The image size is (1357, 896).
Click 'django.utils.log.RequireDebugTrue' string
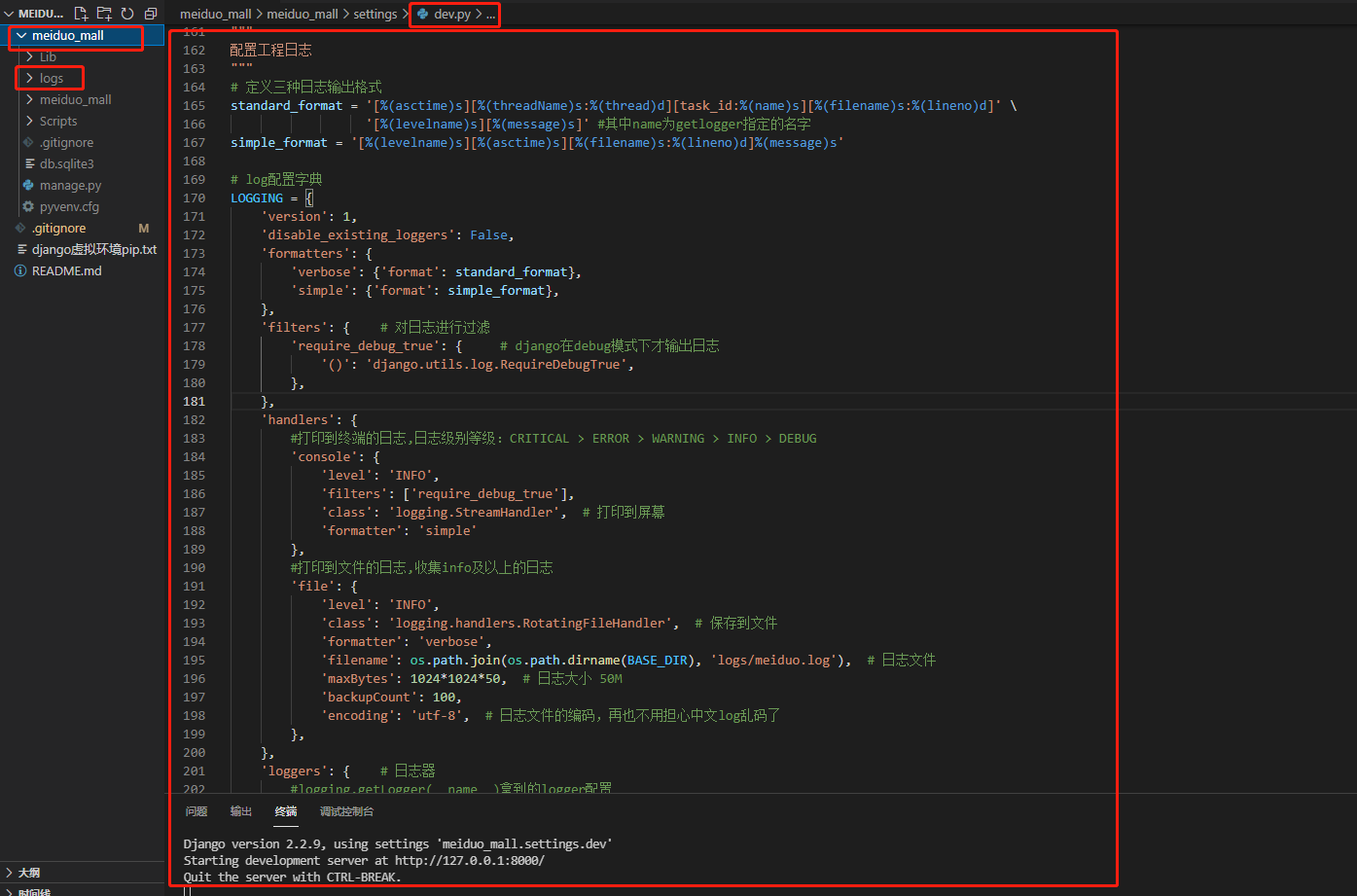[496, 364]
